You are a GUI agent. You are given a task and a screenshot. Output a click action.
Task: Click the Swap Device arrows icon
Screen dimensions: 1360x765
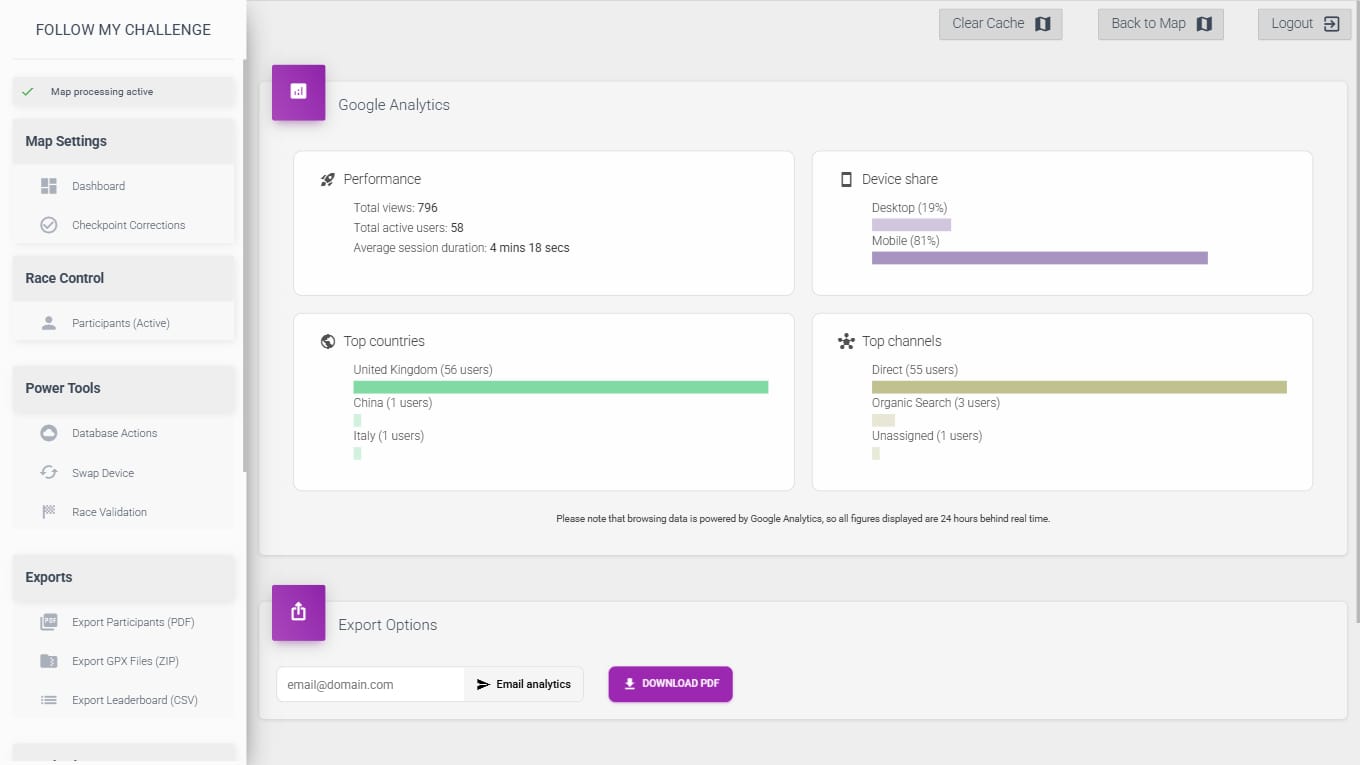pyautogui.click(x=48, y=473)
